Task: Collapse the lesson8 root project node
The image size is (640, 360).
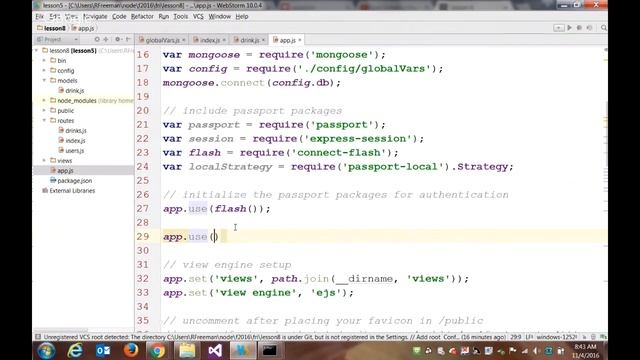Action: pyautogui.click(x=37, y=51)
